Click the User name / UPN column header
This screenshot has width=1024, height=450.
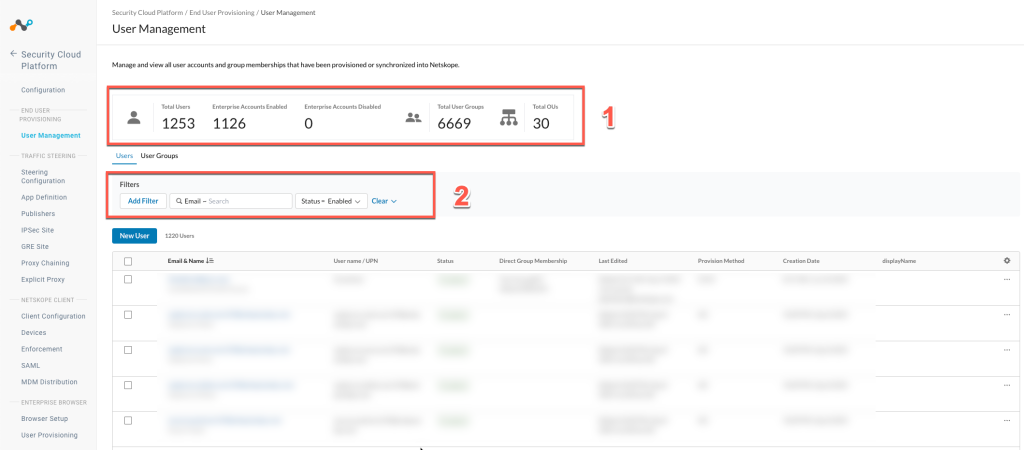[356, 261]
